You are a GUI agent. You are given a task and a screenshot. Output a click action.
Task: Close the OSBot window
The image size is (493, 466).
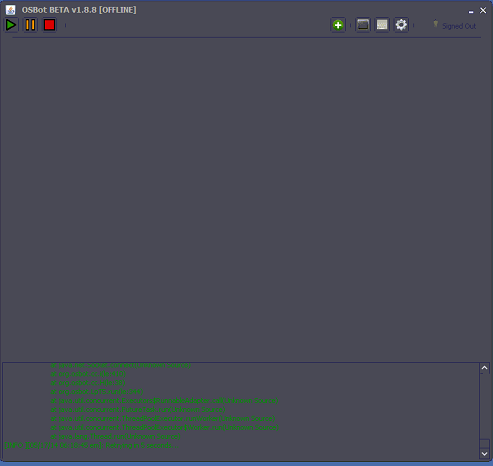tap(483, 11)
